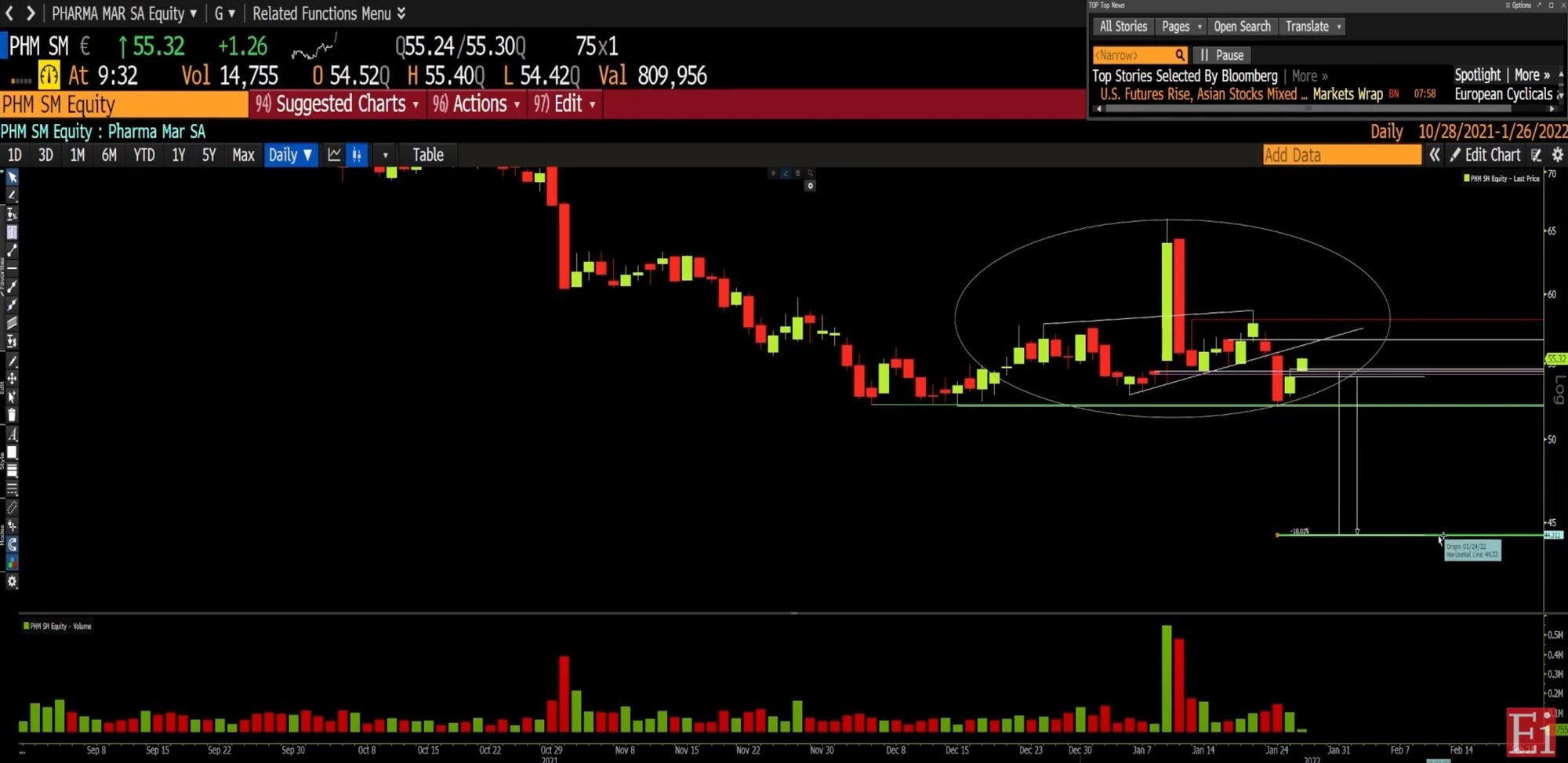Pause the news feed

click(1221, 56)
